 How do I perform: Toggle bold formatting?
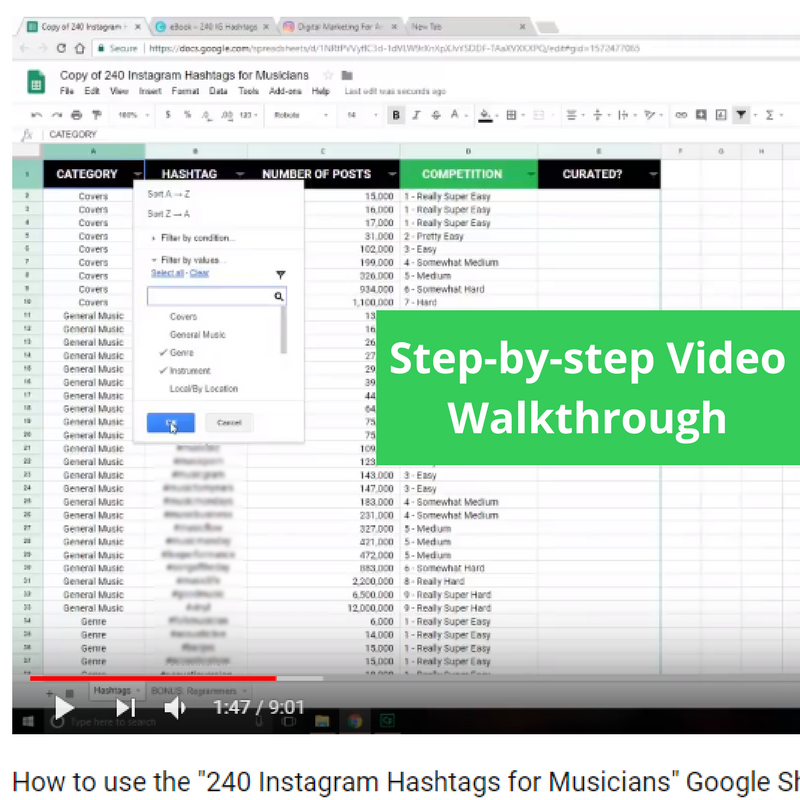click(x=395, y=115)
